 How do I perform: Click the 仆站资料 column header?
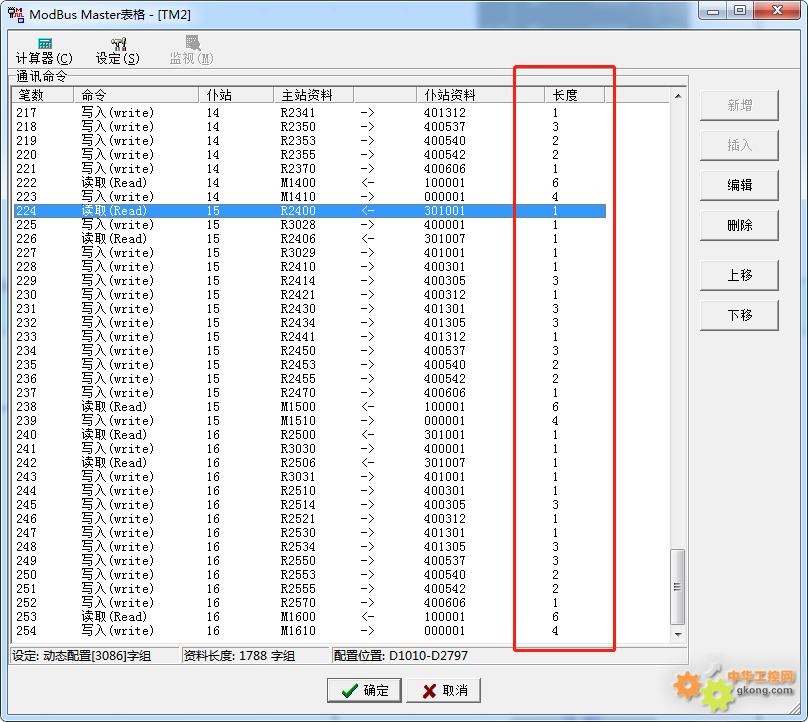pyautogui.click(x=480, y=95)
